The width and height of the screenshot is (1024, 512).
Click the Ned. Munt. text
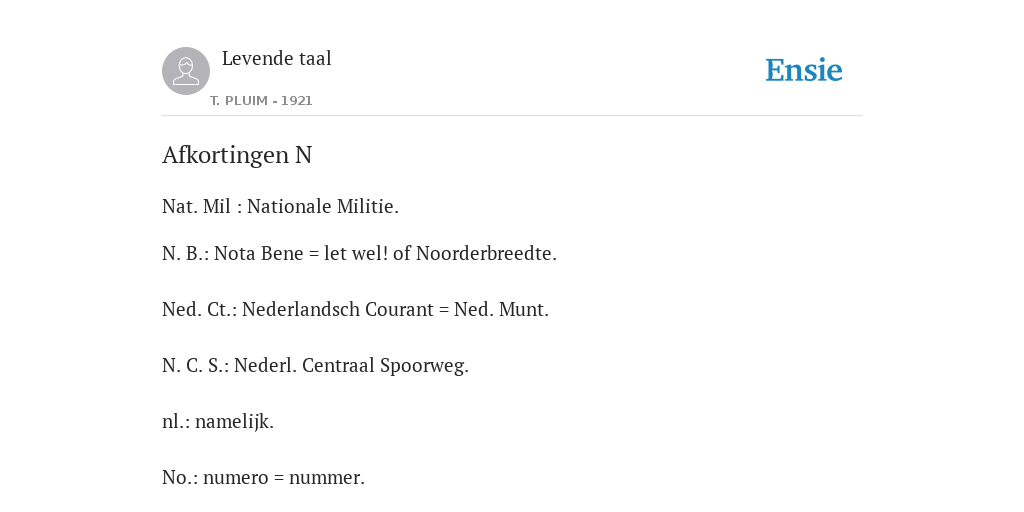tap(502, 310)
